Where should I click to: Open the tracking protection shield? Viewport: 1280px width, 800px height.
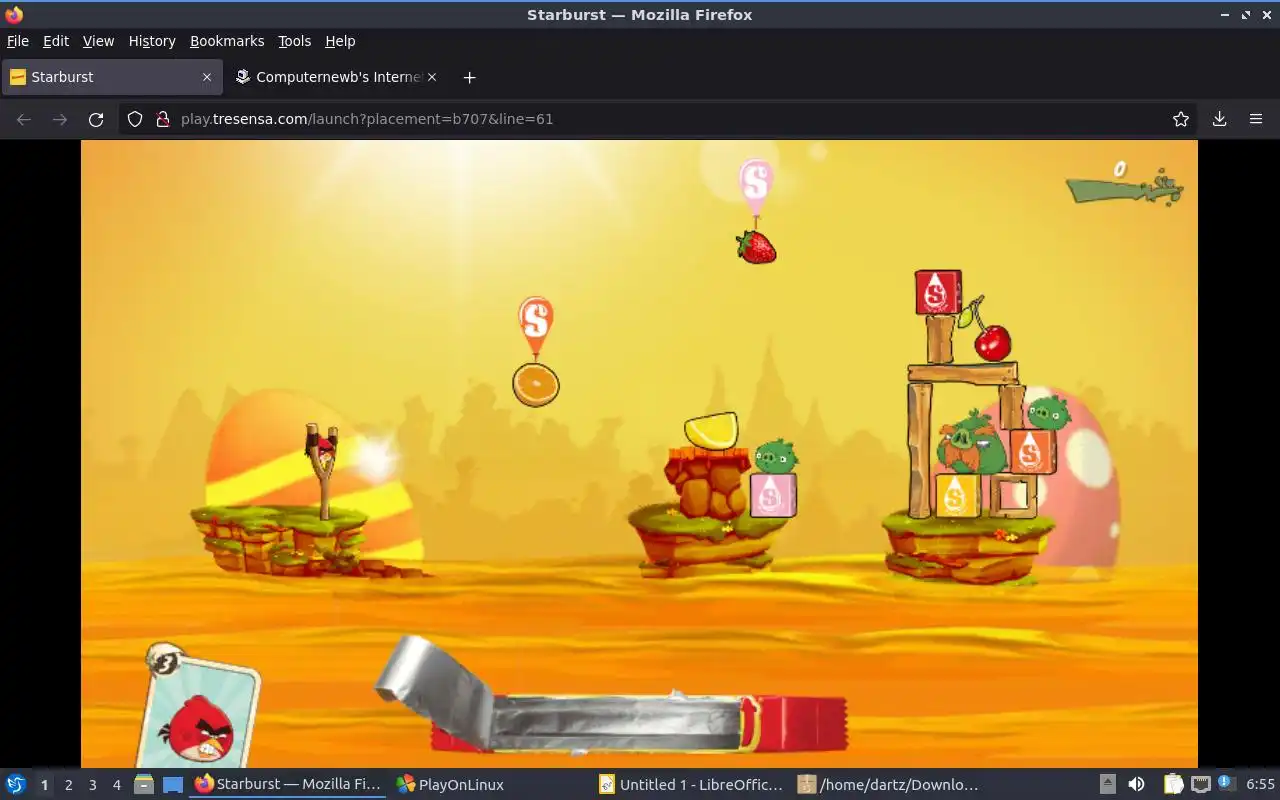(135, 119)
